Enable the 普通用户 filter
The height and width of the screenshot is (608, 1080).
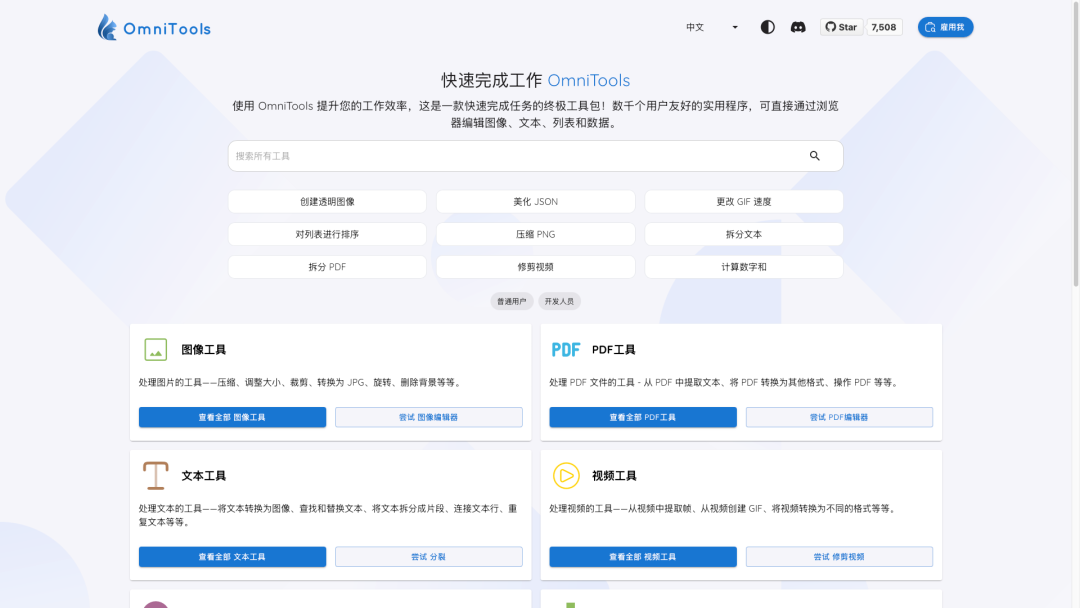click(x=511, y=300)
